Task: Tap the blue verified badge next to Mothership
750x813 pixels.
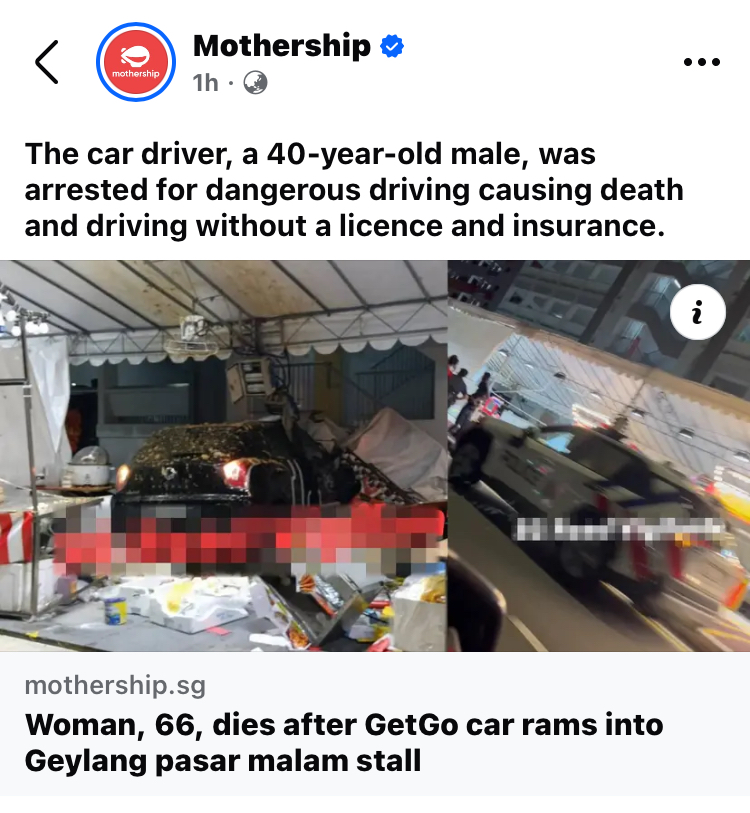Action: tap(392, 46)
